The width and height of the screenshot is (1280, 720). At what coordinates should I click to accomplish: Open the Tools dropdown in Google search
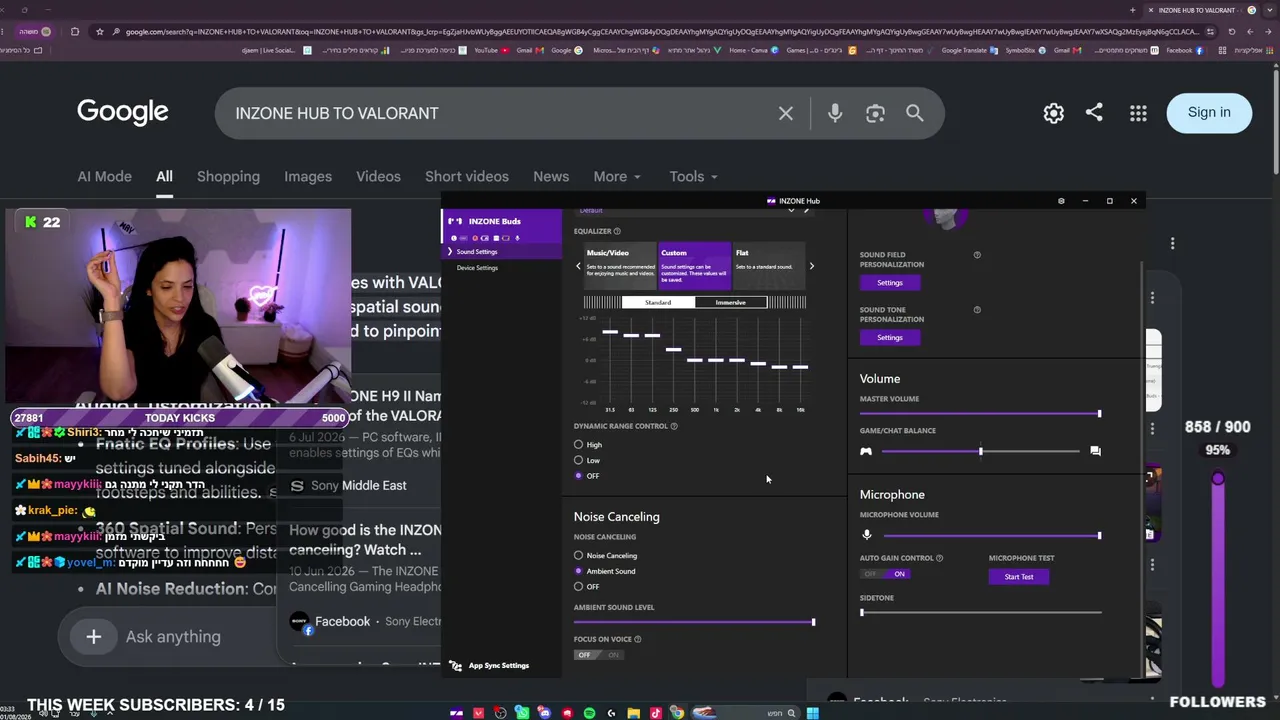[x=693, y=176]
